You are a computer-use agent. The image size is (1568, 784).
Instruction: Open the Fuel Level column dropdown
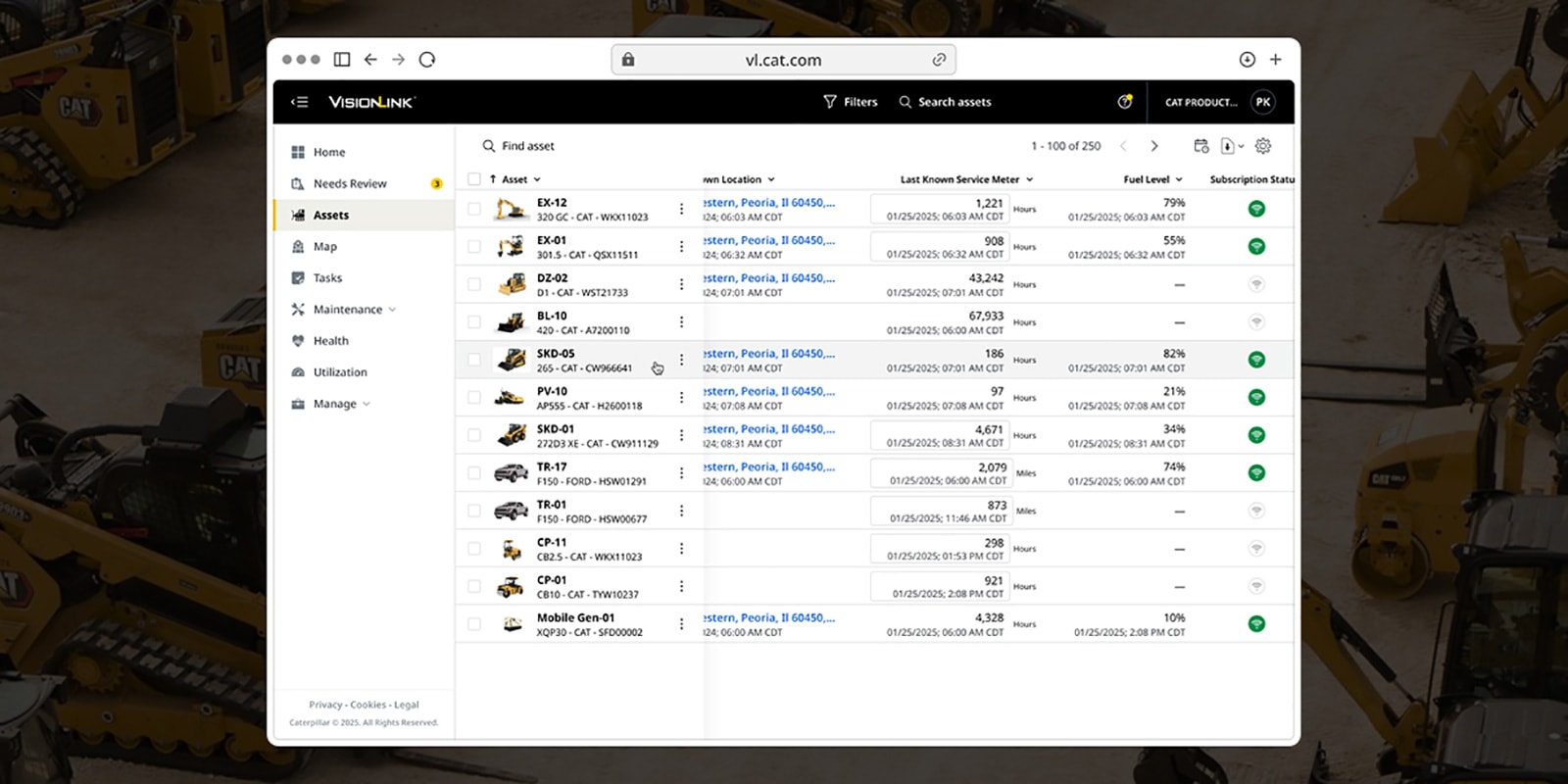(x=1152, y=179)
